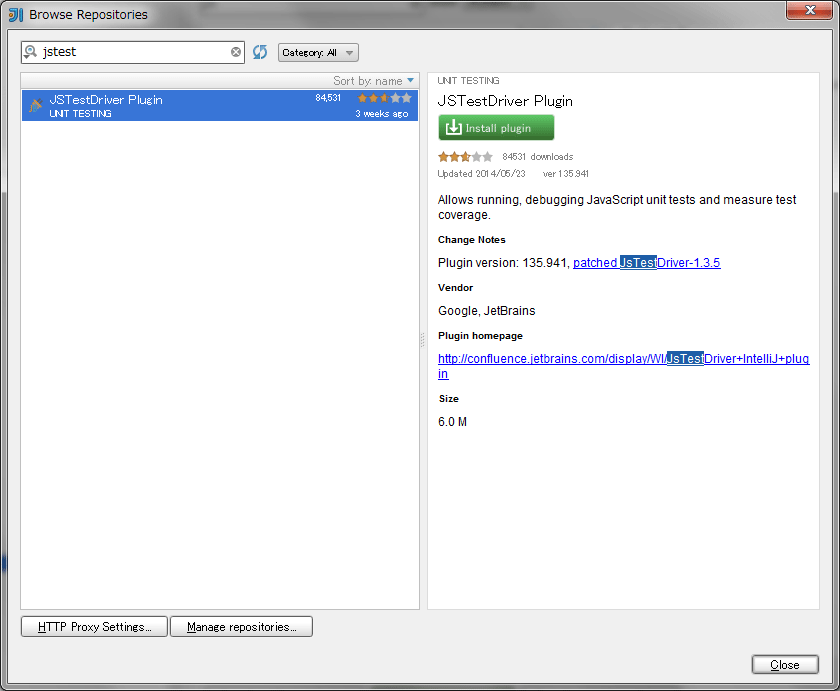Click the Change Notes heading

point(471,240)
